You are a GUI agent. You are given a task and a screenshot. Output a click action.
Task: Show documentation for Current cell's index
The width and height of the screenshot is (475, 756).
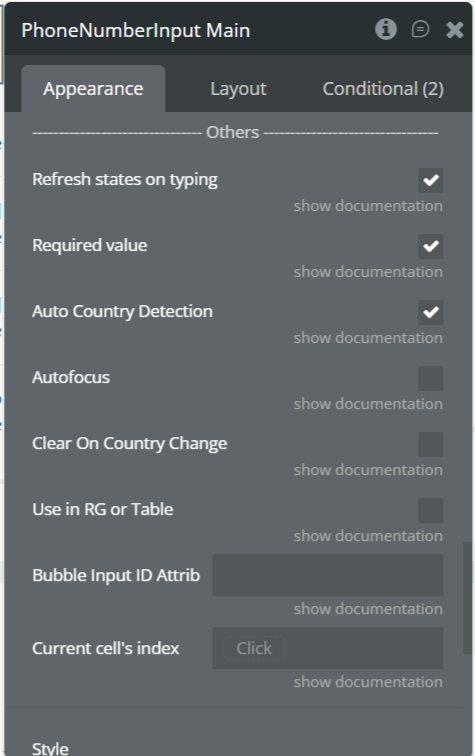coord(368,682)
